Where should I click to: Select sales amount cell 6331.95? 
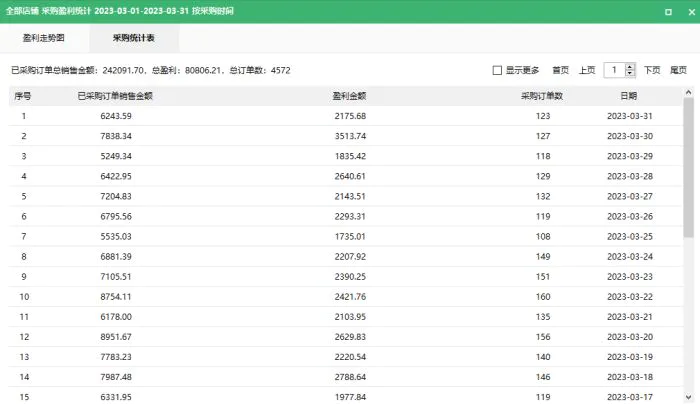click(116, 397)
